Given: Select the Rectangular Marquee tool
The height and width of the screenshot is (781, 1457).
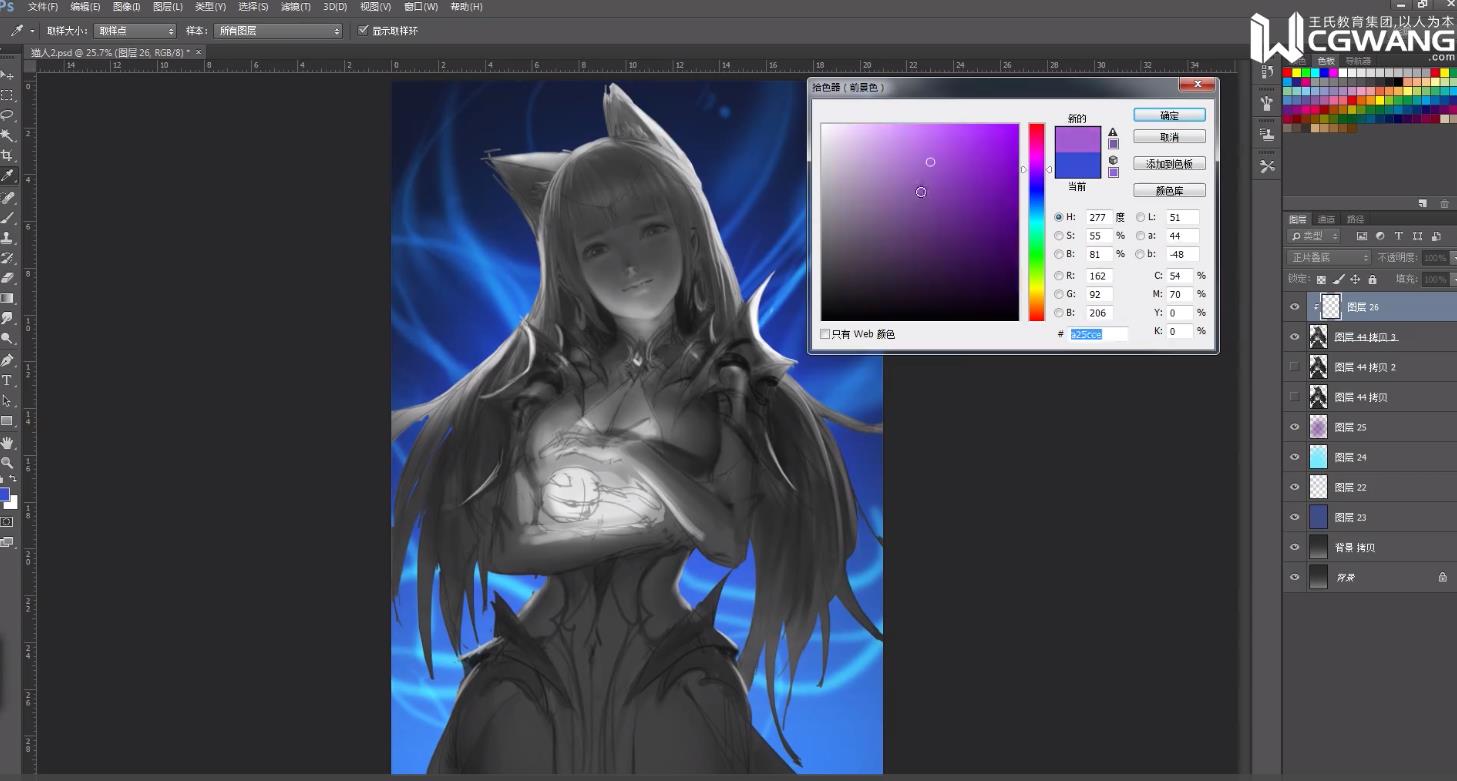Looking at the screenshot, I should point(7,95).
